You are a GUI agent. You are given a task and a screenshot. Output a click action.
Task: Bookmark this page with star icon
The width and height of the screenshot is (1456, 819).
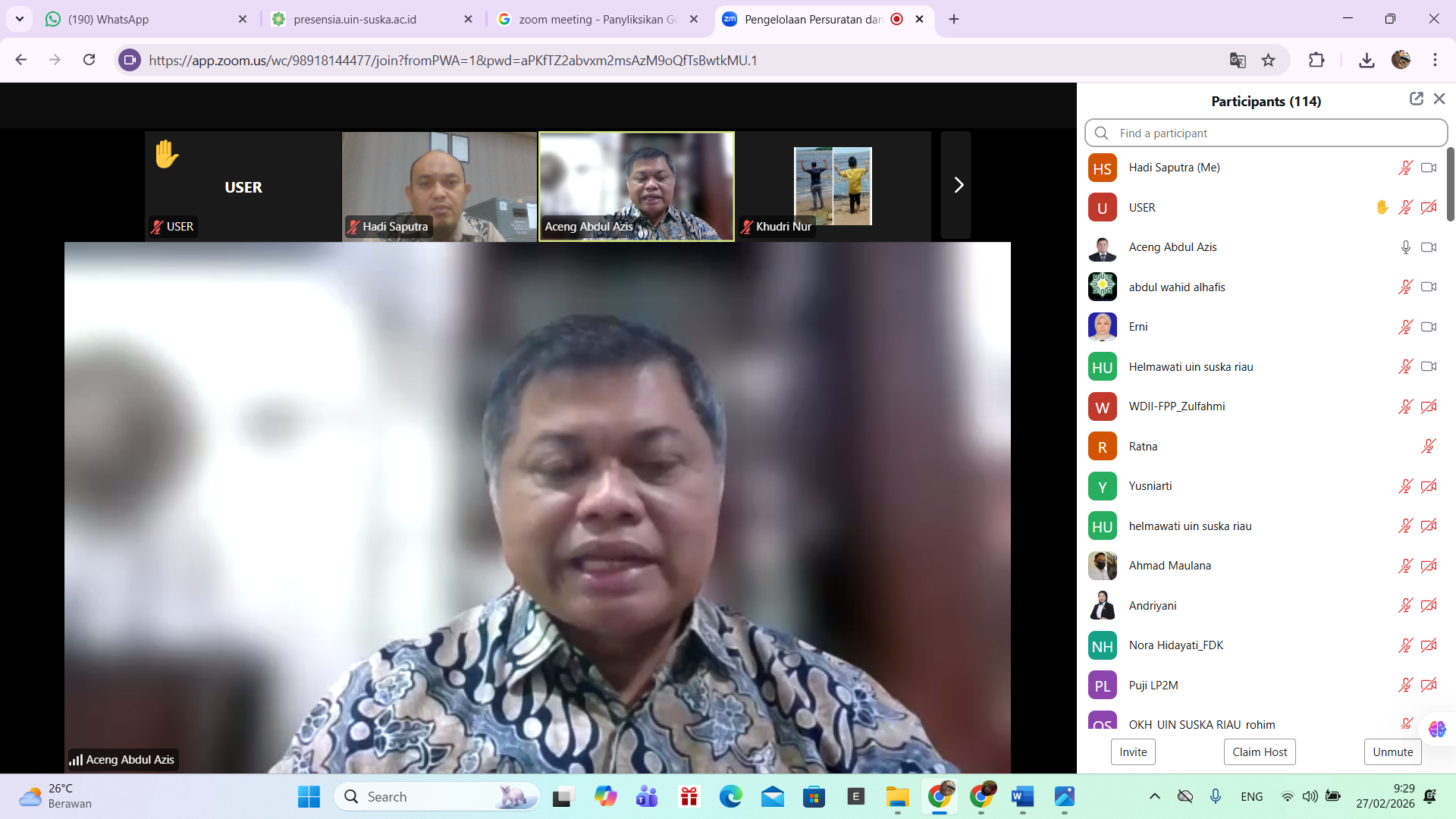pyautogui.click(x=1268, y=60)
